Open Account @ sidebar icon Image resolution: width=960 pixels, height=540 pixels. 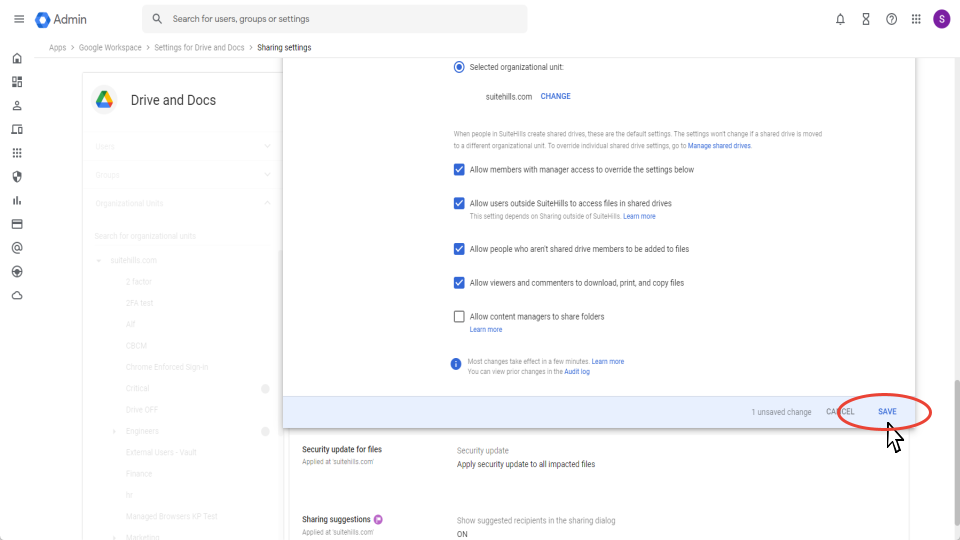17,248
